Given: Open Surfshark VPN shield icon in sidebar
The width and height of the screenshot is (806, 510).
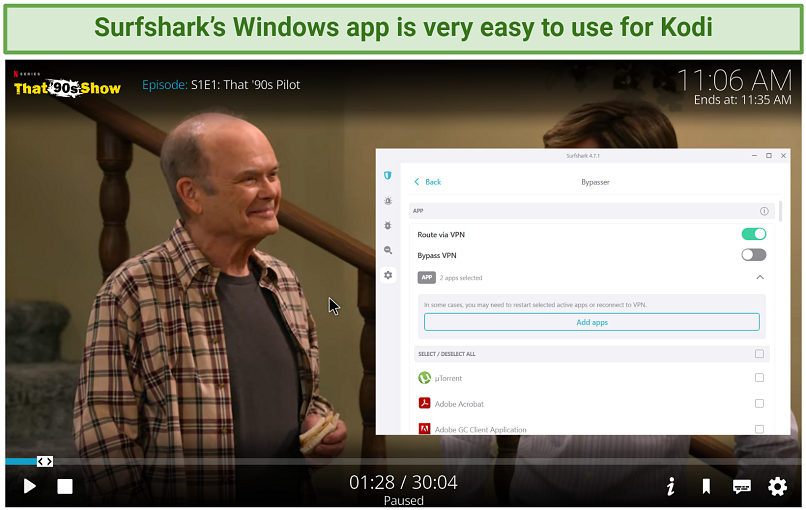Looking at the screenshot, I should pyautogui.click(x=388, y=175).
